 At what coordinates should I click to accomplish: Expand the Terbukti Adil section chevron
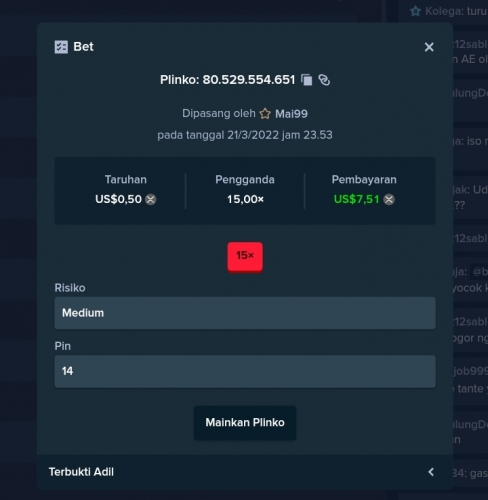[x=431, y=472]
